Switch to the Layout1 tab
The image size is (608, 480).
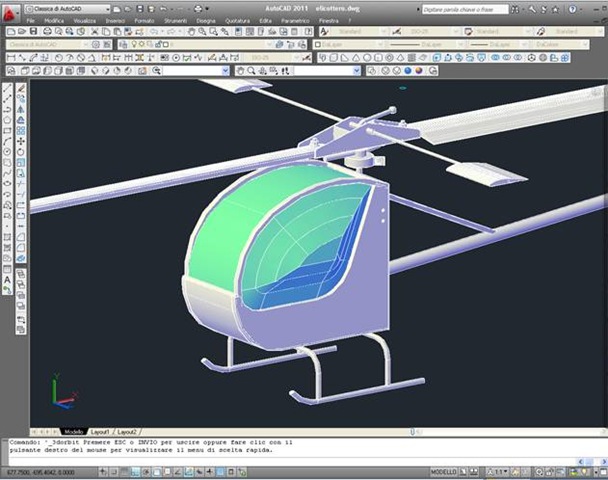[102, 431]
